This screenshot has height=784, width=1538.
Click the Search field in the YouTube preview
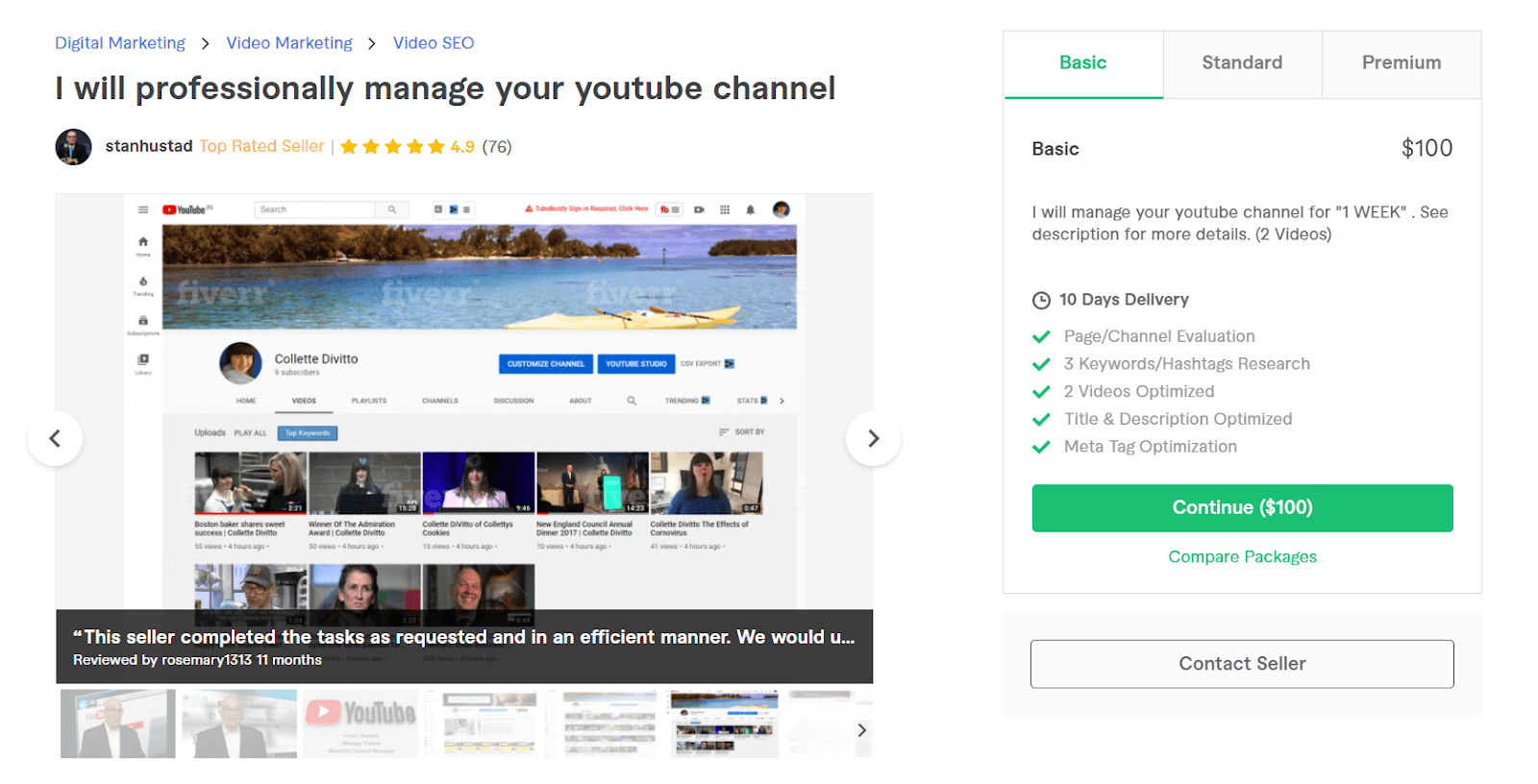click(x=315, y=209)
